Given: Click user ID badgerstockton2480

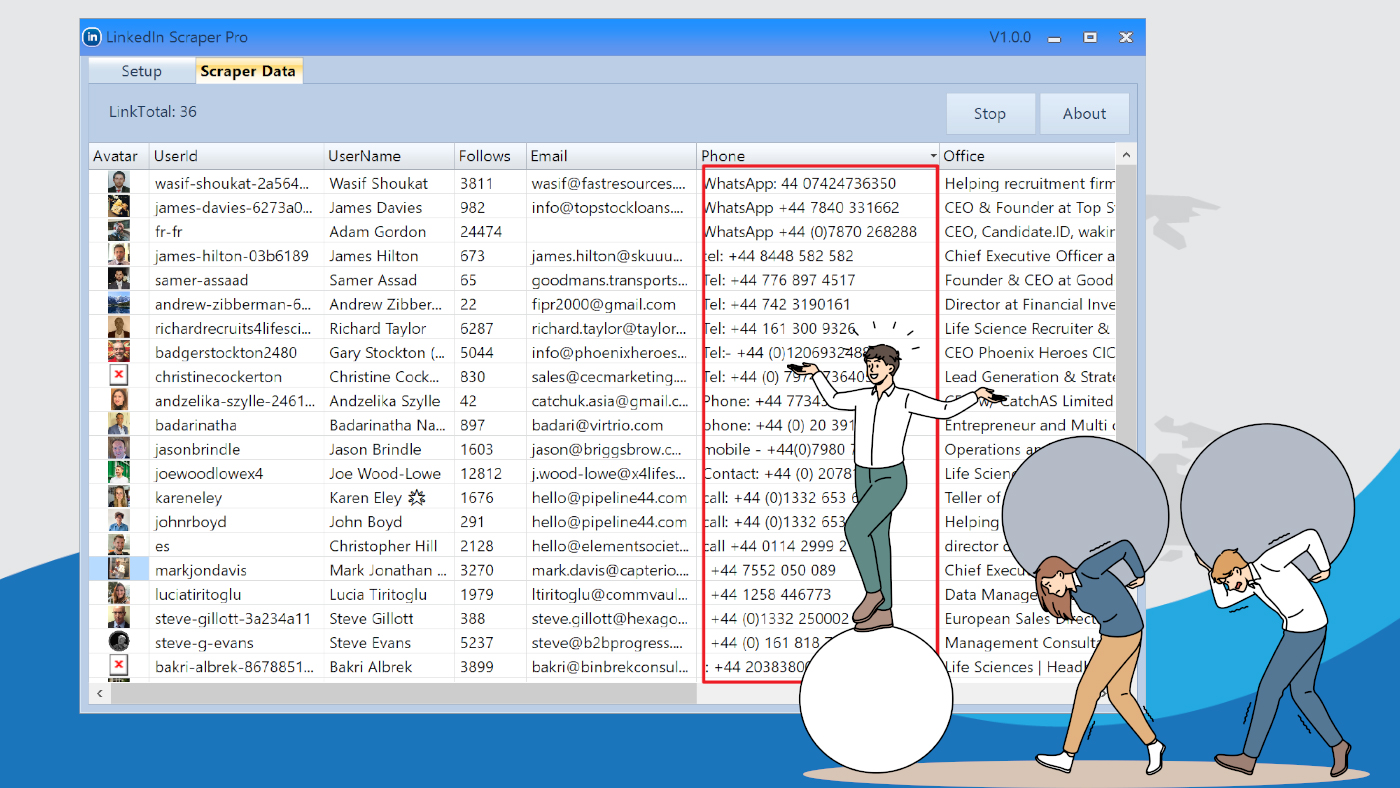Looking at the screenshot, I should (226, 352).
